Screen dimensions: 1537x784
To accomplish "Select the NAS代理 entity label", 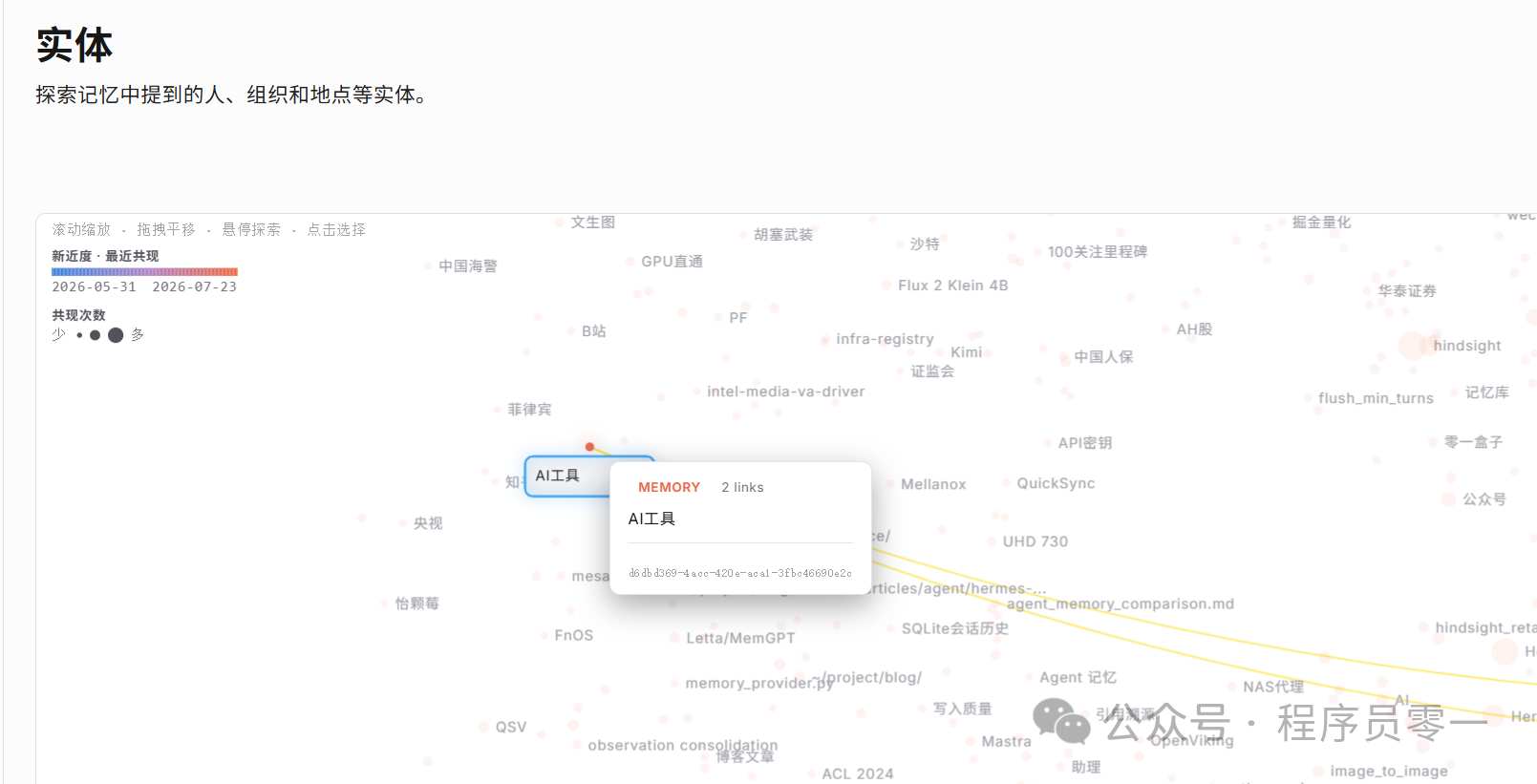I will (1273, 687).
